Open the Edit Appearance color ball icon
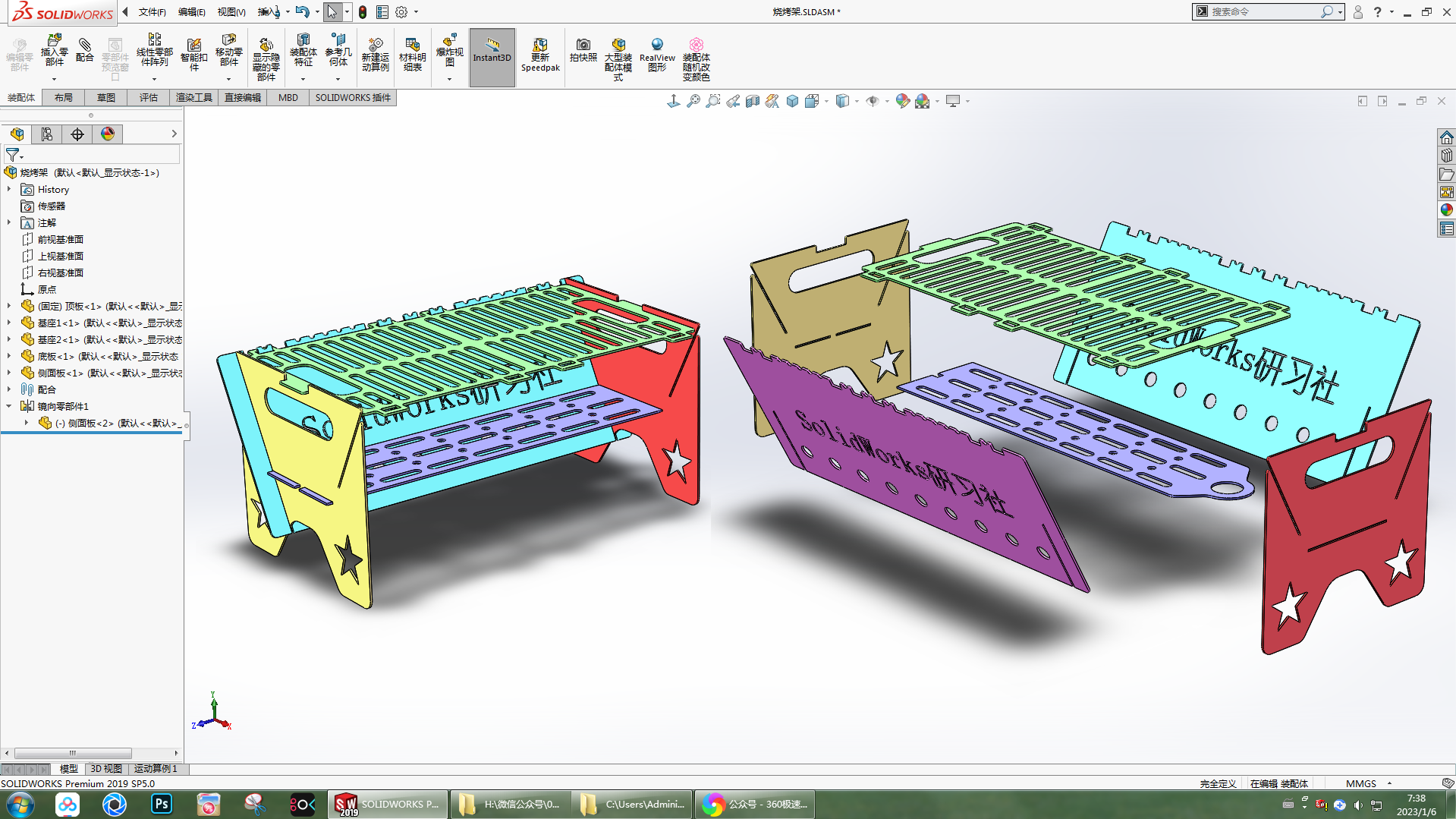Viewport: 1456px width, 819px height. [902, 101]
